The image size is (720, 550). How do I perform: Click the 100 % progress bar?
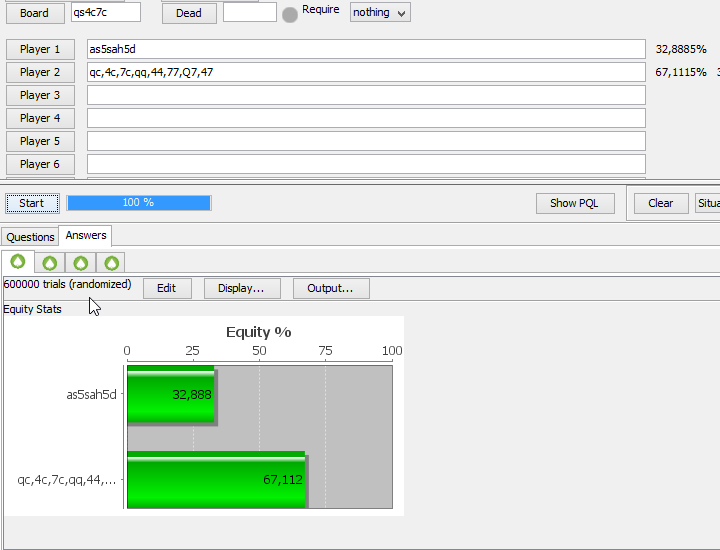(139, 203)
